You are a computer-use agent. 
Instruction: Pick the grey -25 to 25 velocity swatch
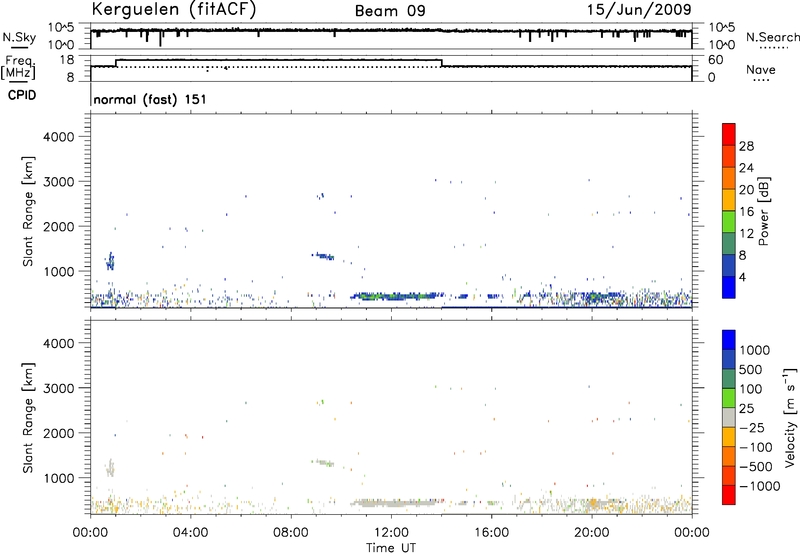click(x=729, y=418)
